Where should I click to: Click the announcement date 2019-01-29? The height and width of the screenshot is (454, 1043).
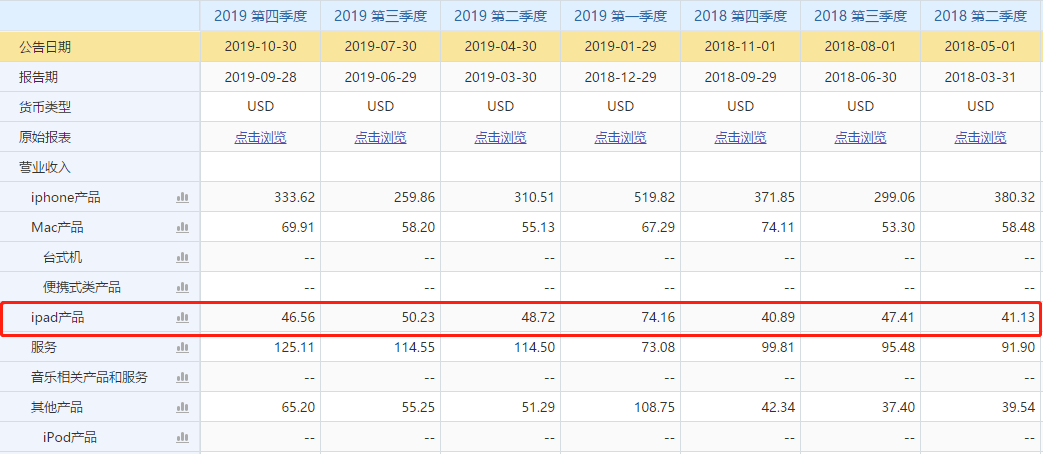[621, 47]
